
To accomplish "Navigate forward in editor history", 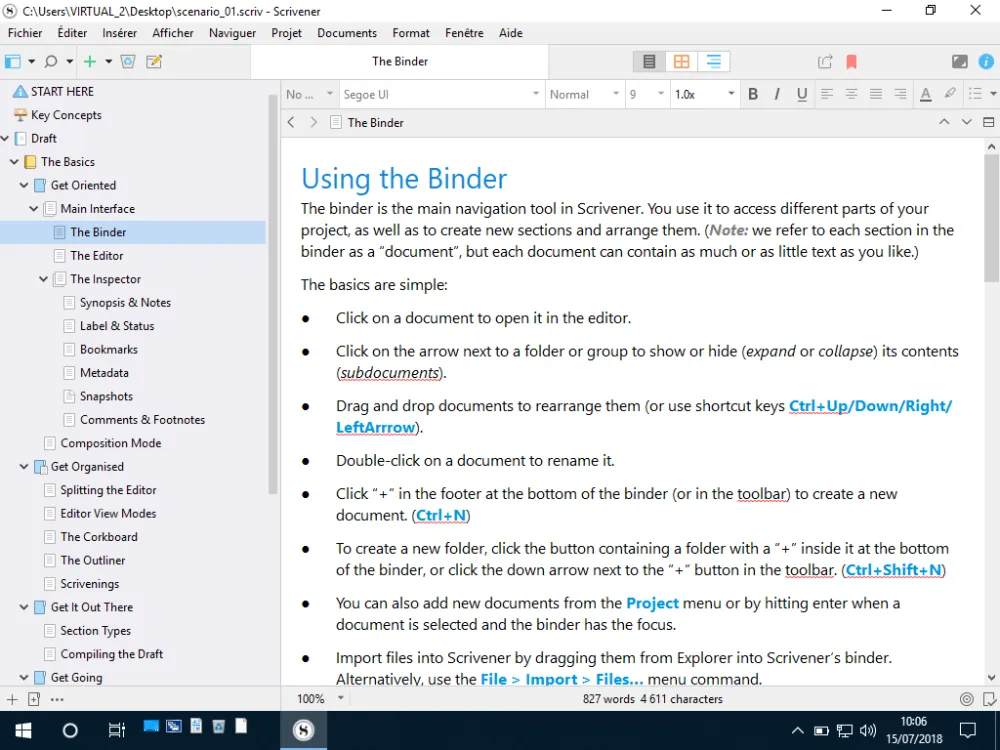I will (313, 122).
